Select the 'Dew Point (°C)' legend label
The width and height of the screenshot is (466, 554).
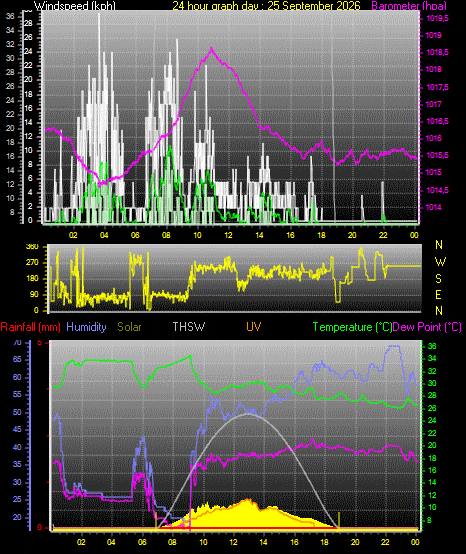[427, 327]
